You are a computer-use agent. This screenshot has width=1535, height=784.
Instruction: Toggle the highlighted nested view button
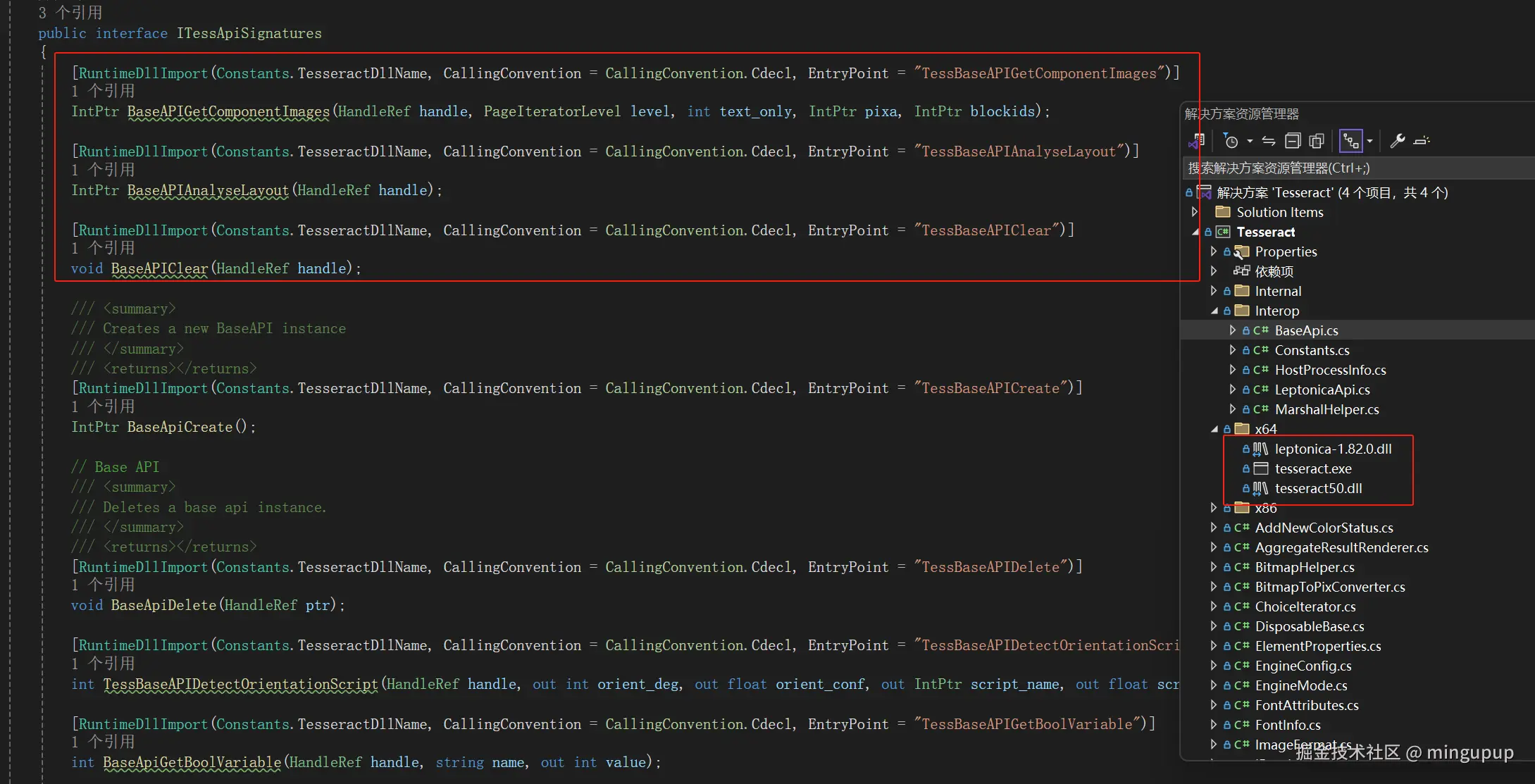click(1350, 142)
